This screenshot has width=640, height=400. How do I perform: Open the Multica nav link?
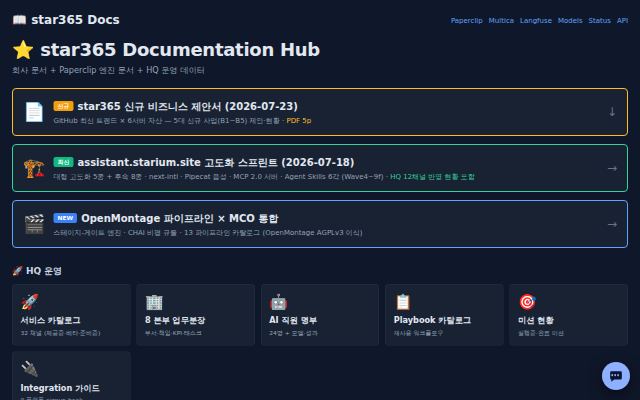point(501,20)
